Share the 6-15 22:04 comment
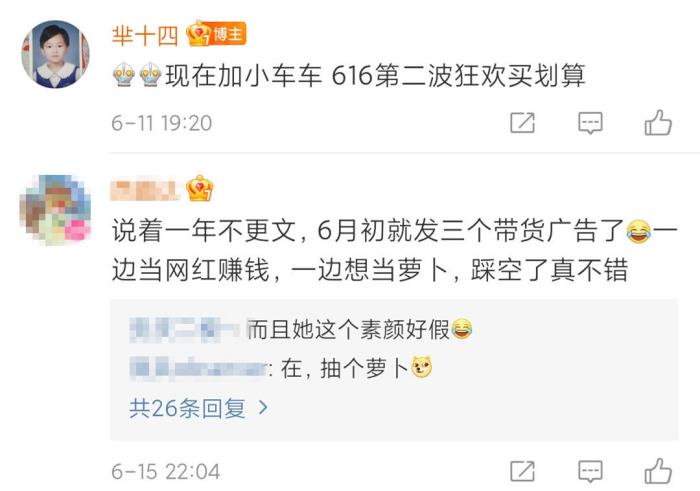Viewport: 700px width, 491px height. [522, 471]
